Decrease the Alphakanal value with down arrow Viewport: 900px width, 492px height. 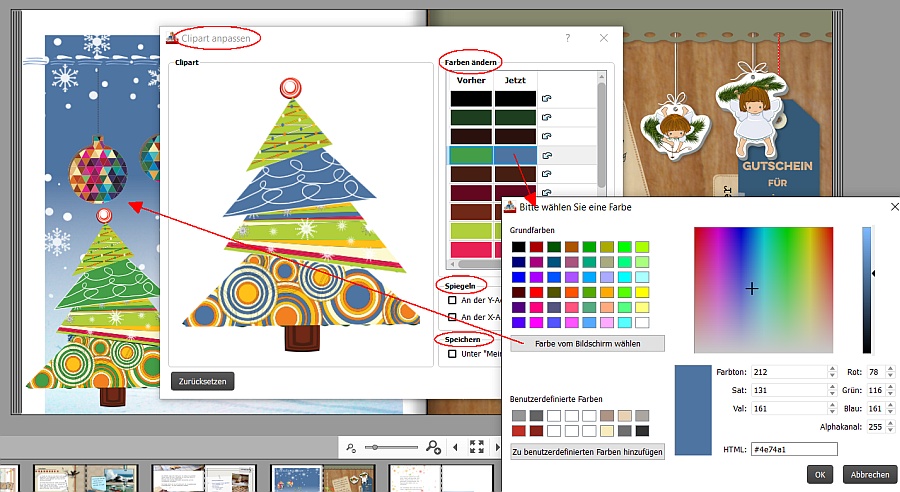click(890, 430)
